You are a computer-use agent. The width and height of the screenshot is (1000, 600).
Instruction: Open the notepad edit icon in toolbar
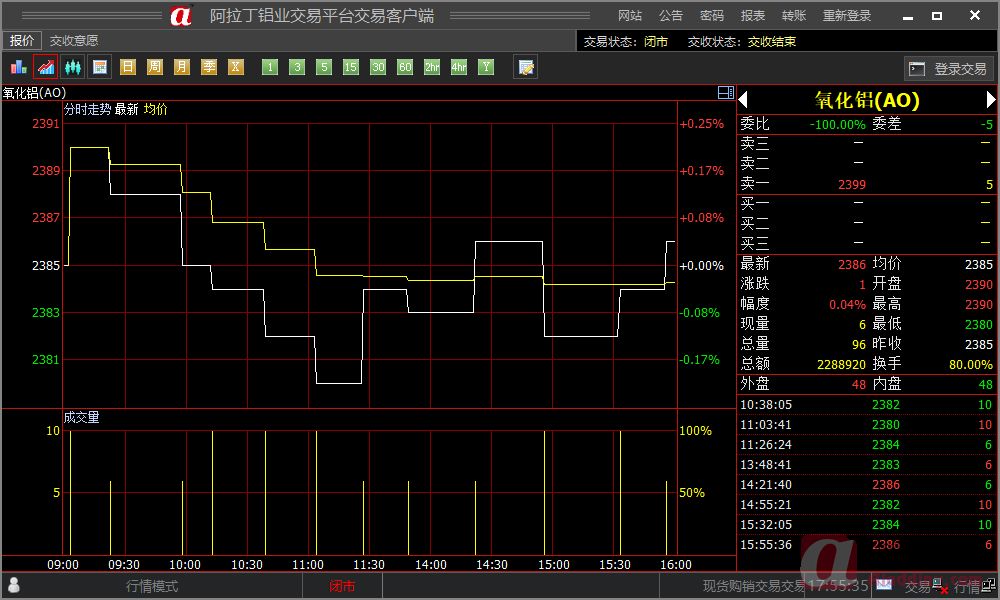(x=526, y=67)
